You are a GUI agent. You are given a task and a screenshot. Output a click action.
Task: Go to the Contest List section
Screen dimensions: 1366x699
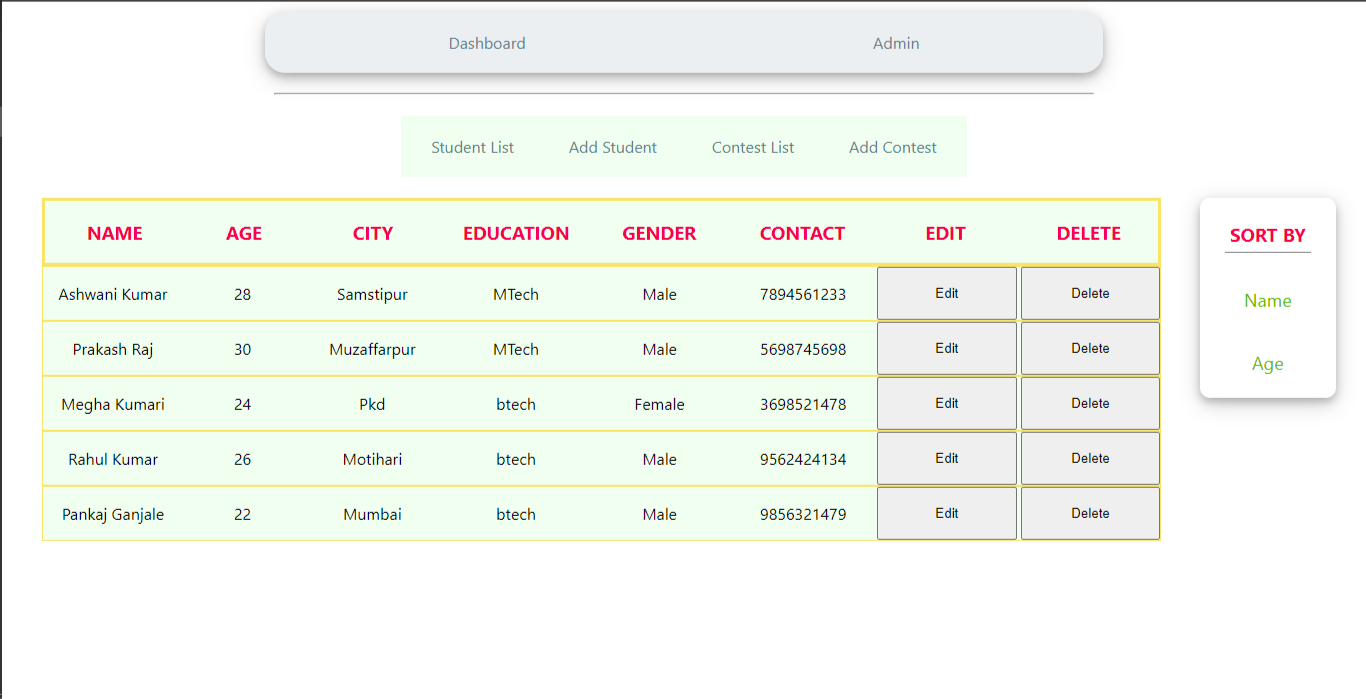[752, 146]
